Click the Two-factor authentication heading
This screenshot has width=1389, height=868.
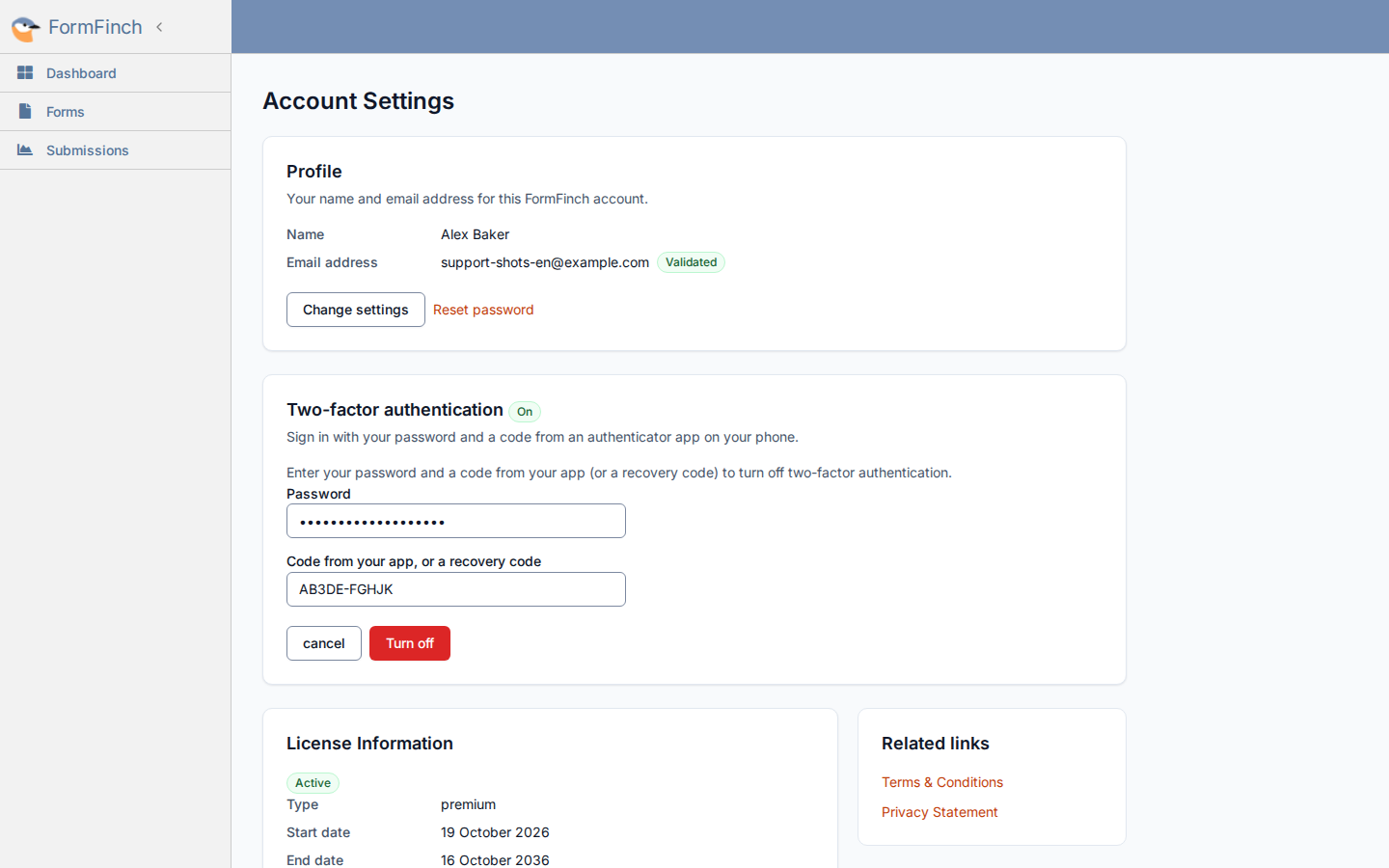click(x=395, y=410)
